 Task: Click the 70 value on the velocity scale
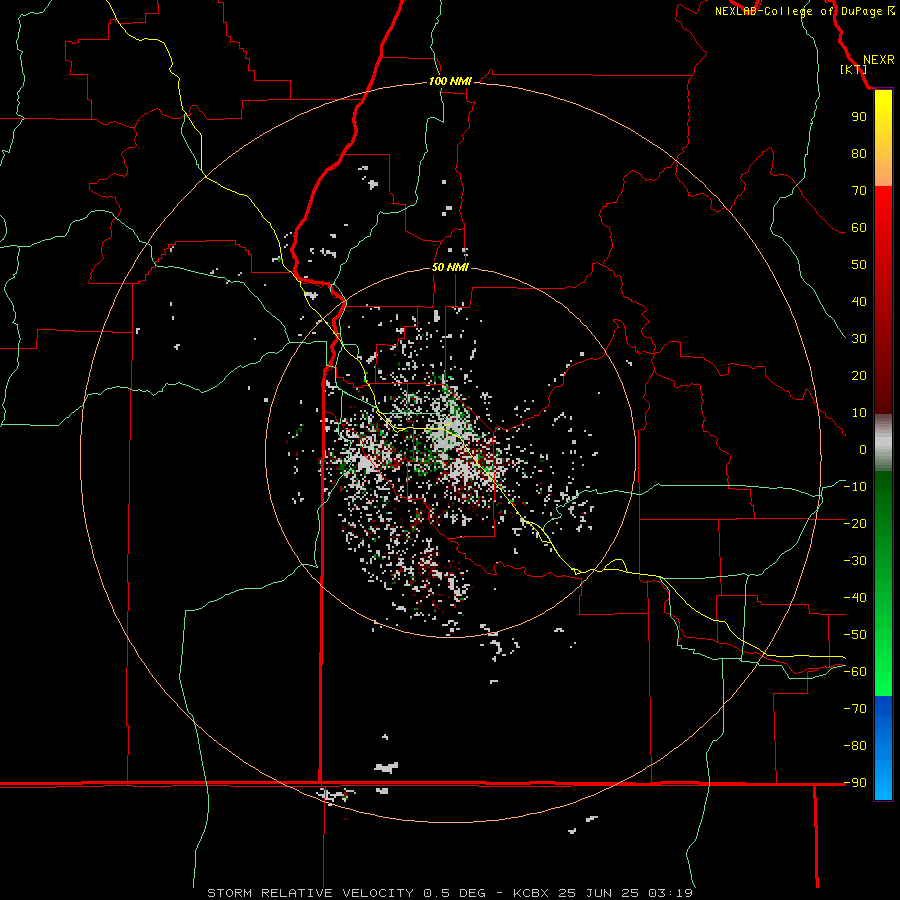(859, 191)
